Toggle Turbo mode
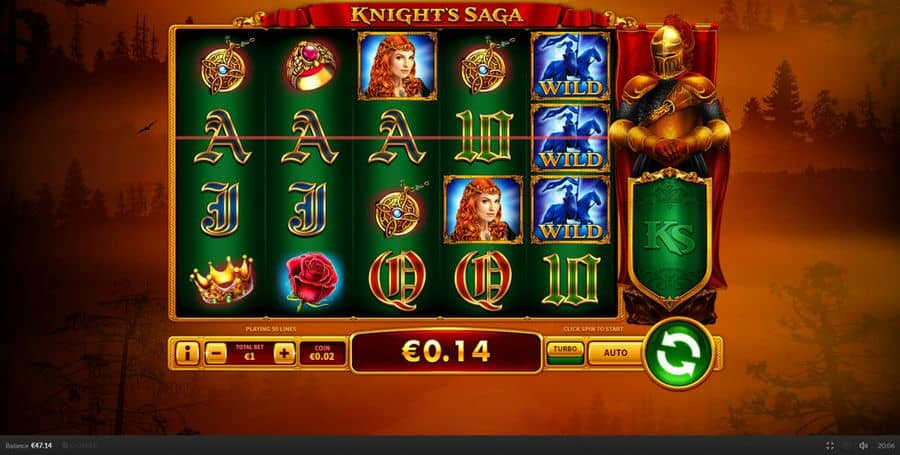This screenshot has width=900, height=455. [x=565, y=352]
